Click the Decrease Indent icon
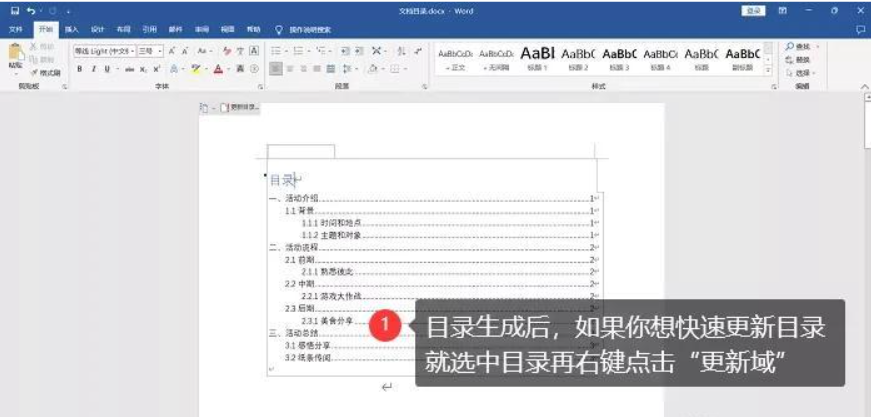 (x=345, y=51)
